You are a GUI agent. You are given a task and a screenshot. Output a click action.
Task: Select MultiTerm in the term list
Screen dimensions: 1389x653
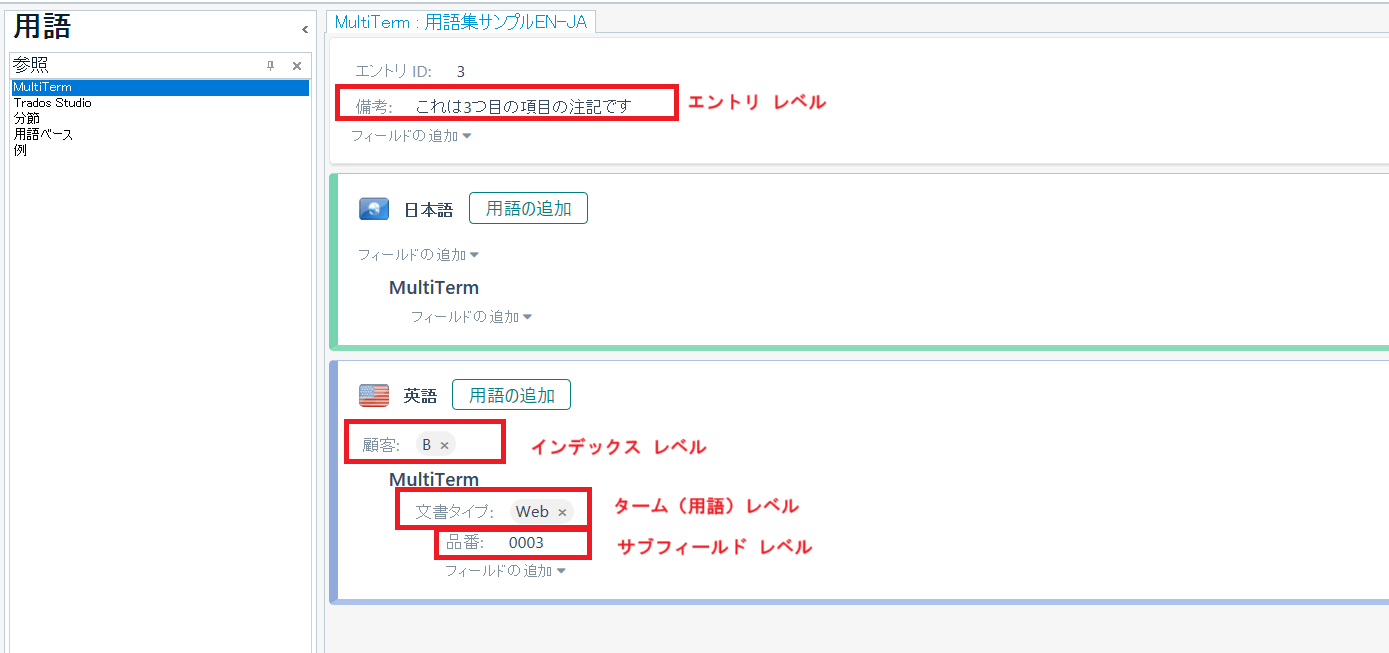tap(42, 88)
